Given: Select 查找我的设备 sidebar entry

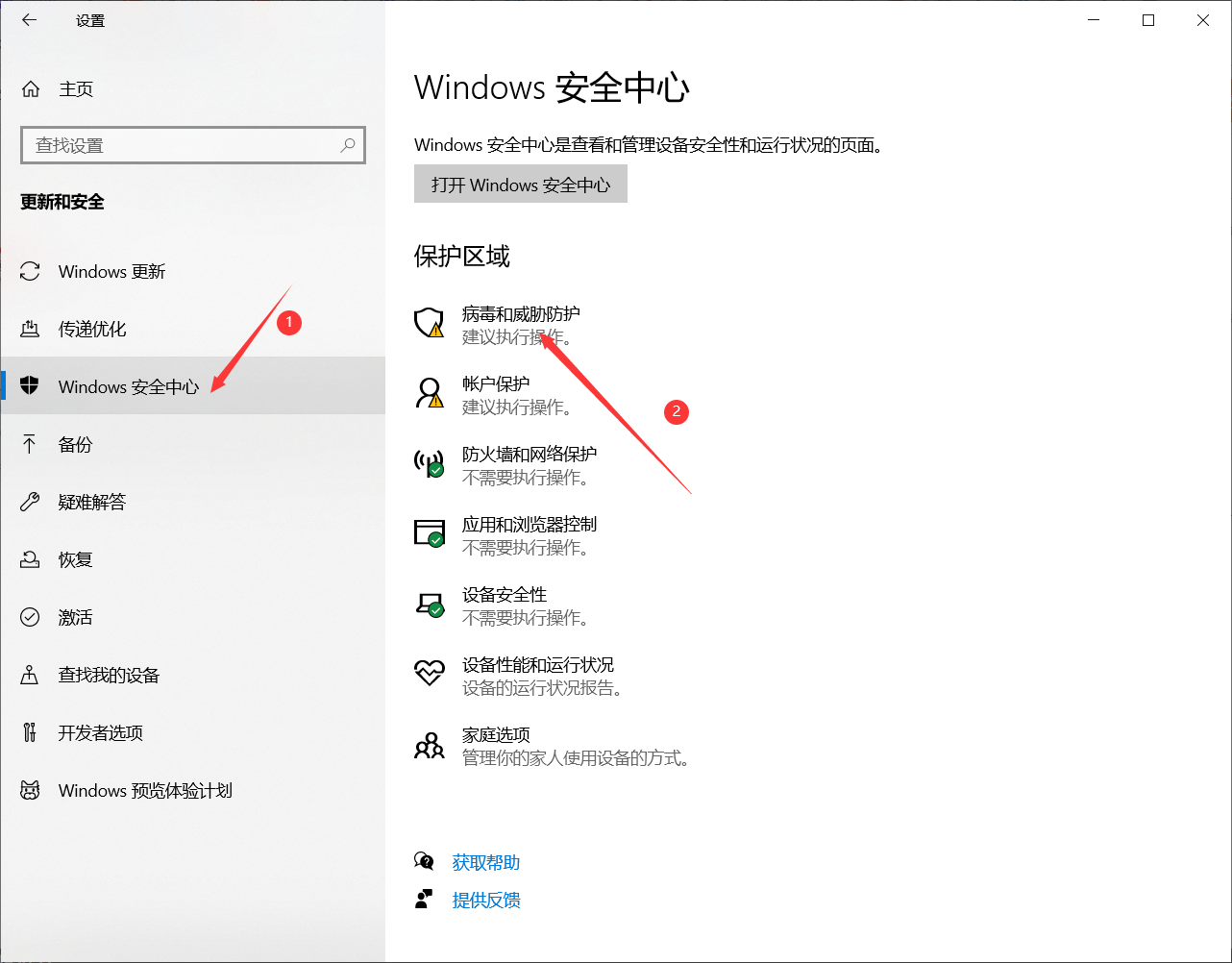Looking at the screenshot, I should click(192, 675).
